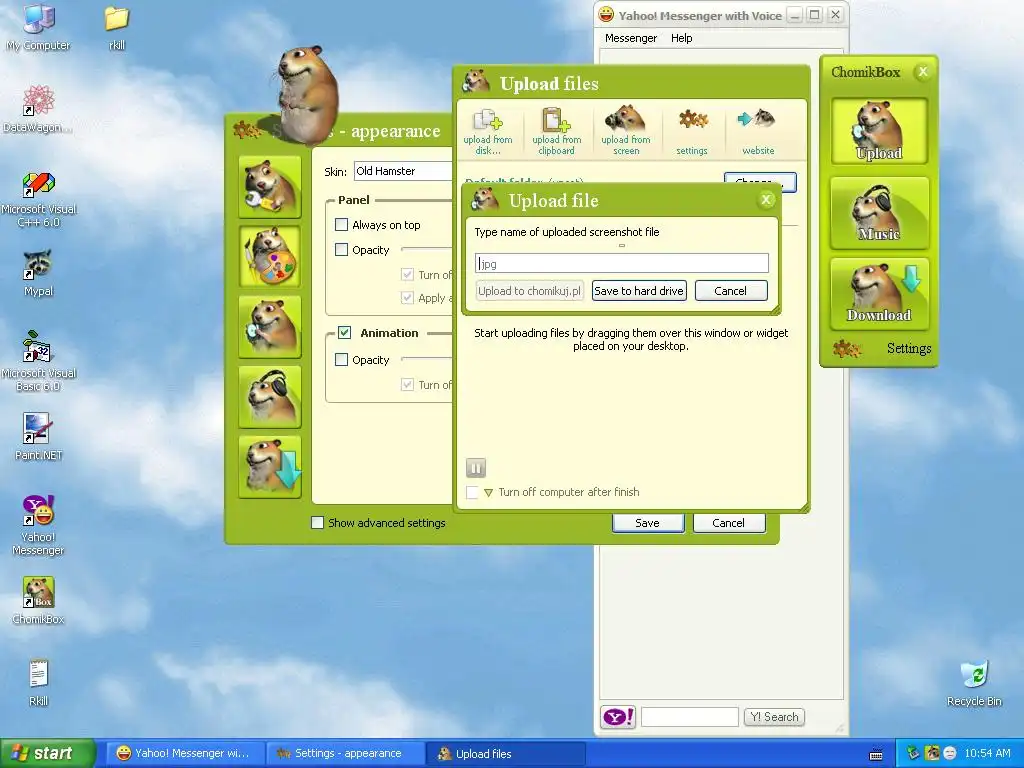Viewport: 1024px width, 768px height.
Task: Toggle Panel Turn off checkbox
Action: pos(408,274)
